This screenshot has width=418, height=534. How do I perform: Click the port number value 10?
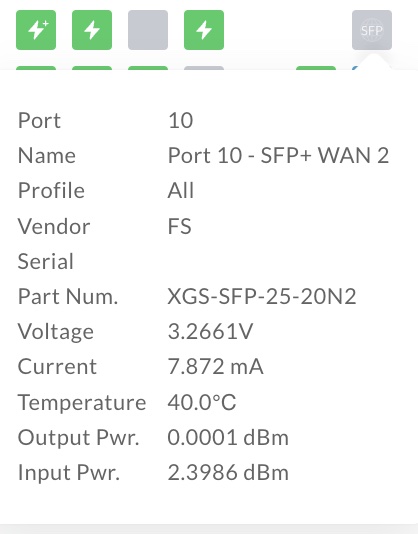point(181,120)
